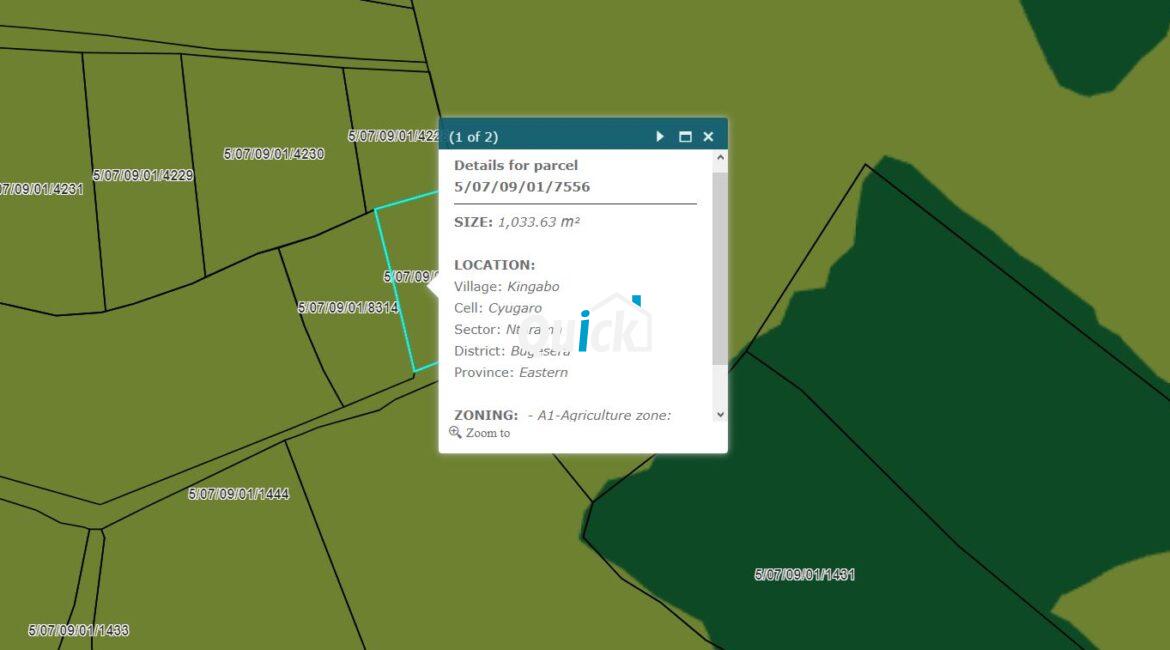Viewport: 1170px width, 650px height.
Task: Click the Province: Eastern line
Action: coord(511,372)
